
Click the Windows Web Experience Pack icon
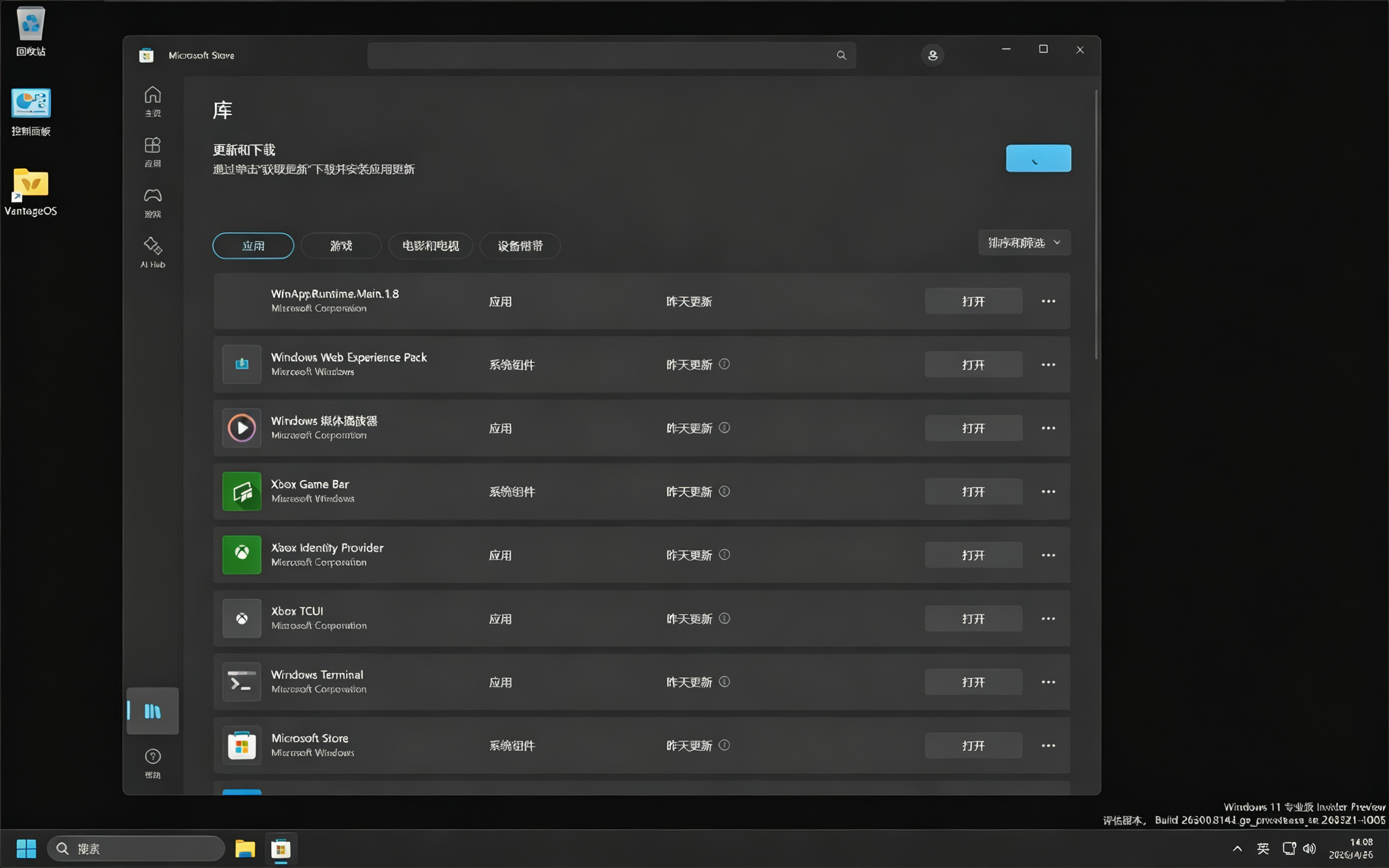241,365
